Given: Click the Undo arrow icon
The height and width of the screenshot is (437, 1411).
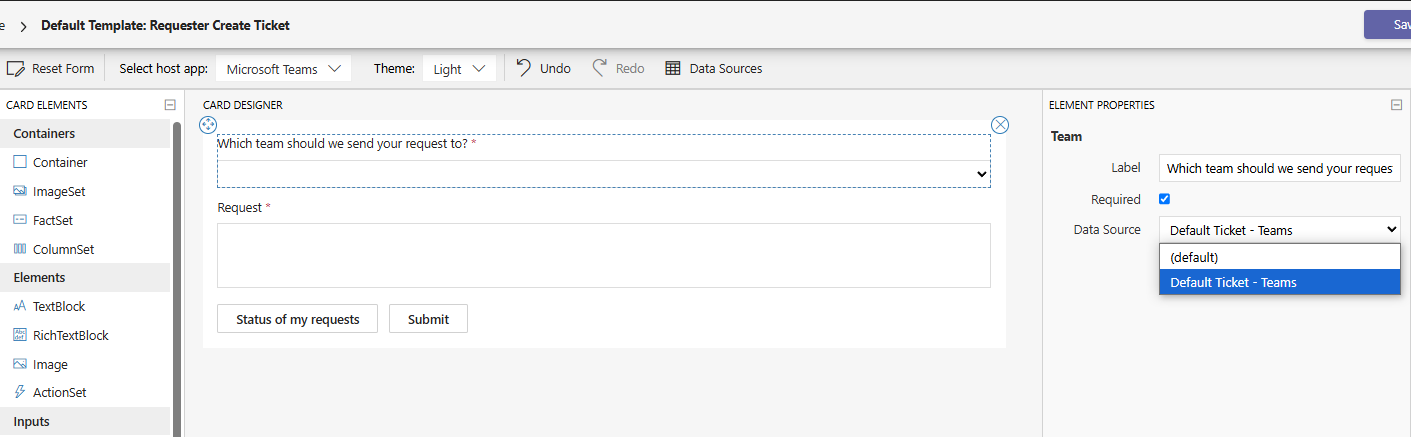Looking at the screenshot, I should click(x=523, y=68).
